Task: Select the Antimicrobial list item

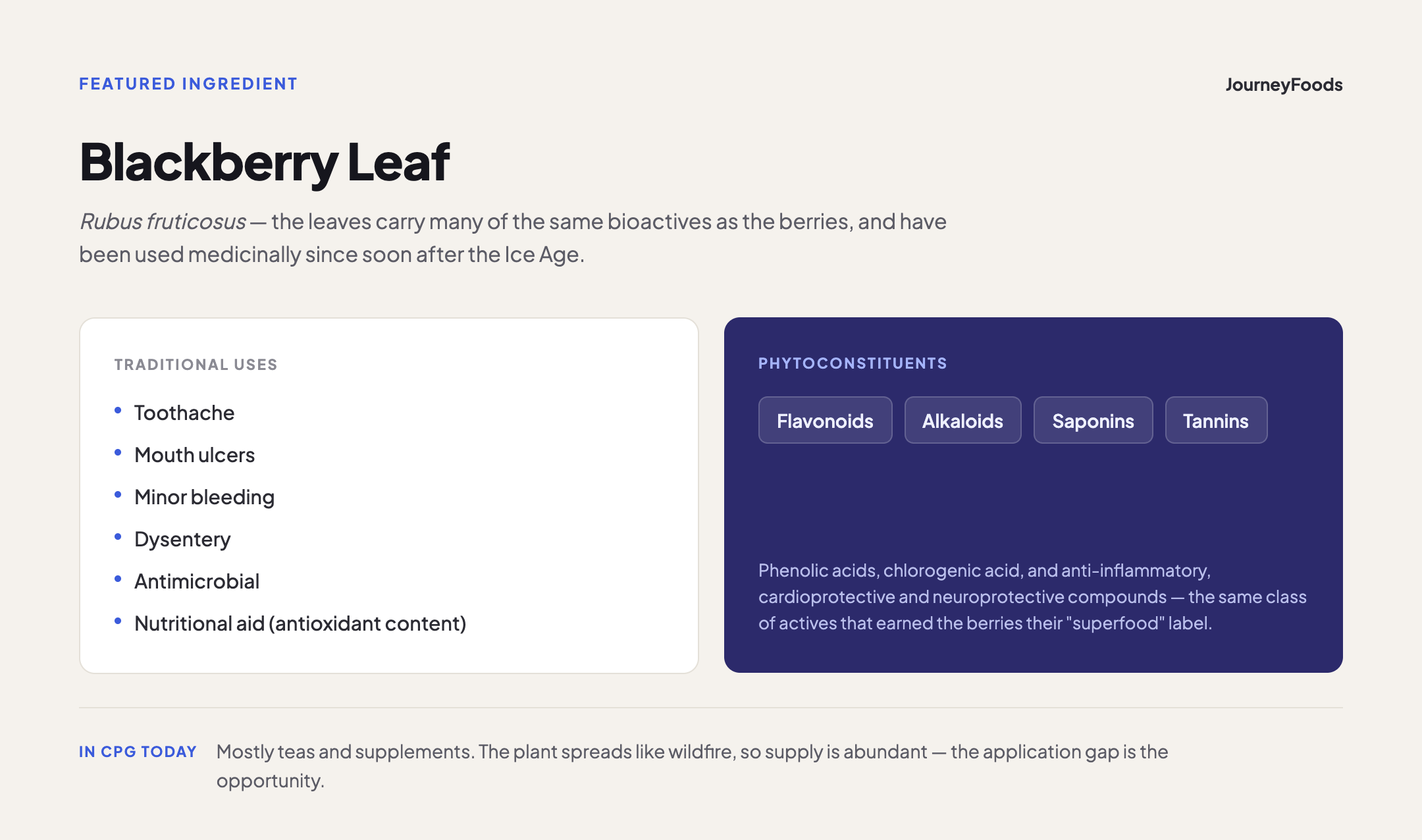Action: click(x=197, y=581)
